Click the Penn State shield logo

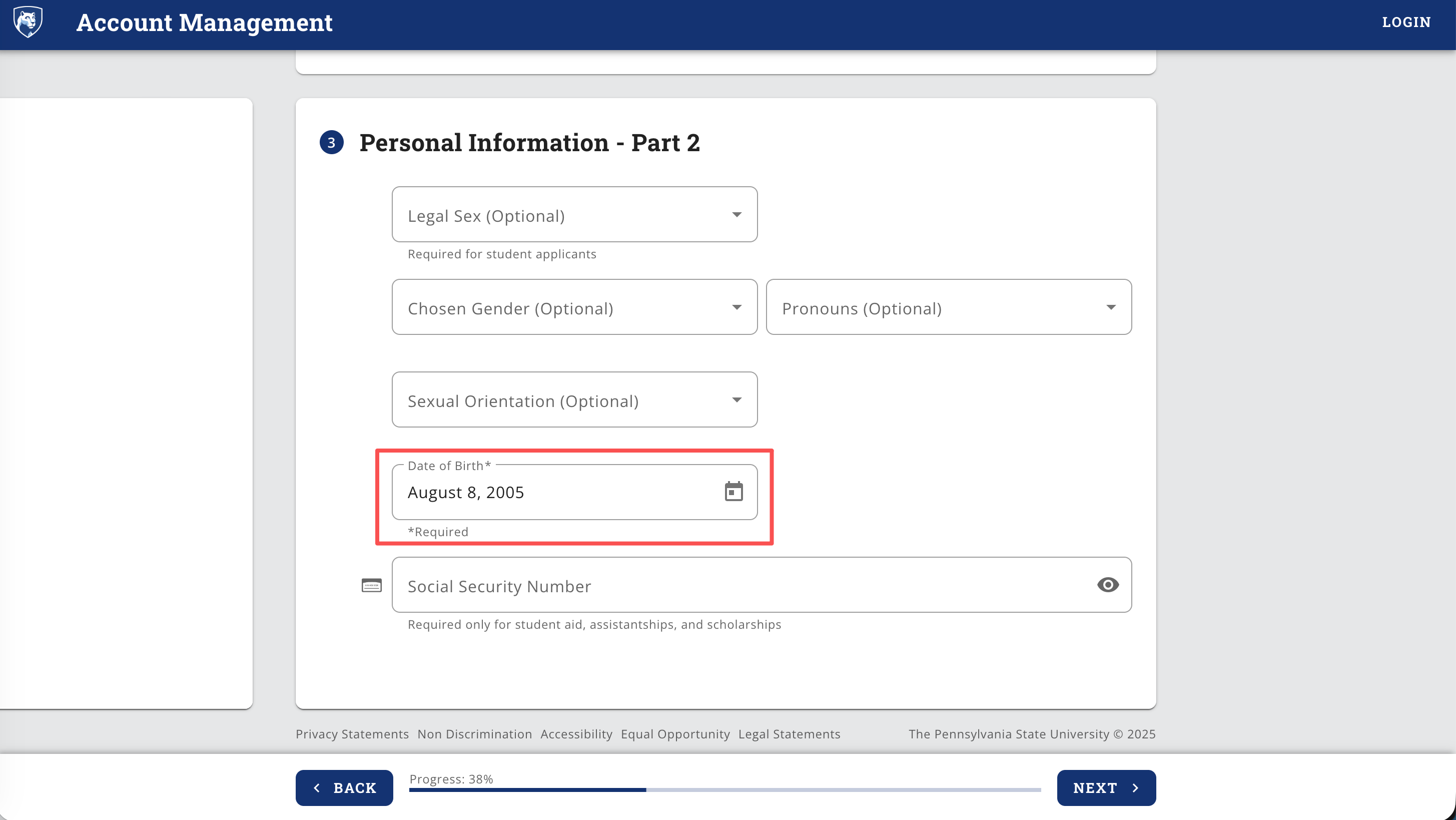pyautogui.click(x=28, y=22)
